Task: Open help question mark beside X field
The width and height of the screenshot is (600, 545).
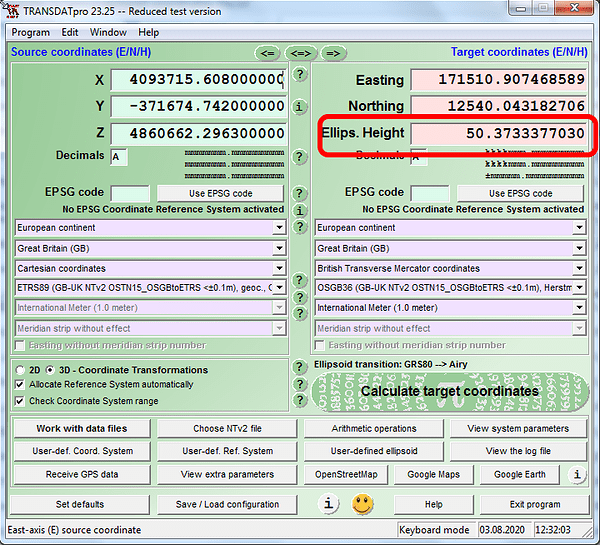Action: (300, 74)
